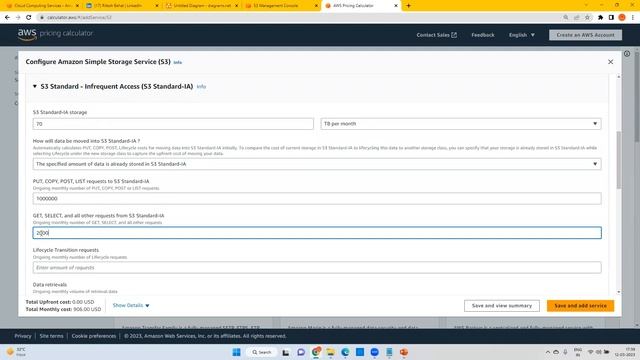Open Windows Start menu

tap(236, 352)
